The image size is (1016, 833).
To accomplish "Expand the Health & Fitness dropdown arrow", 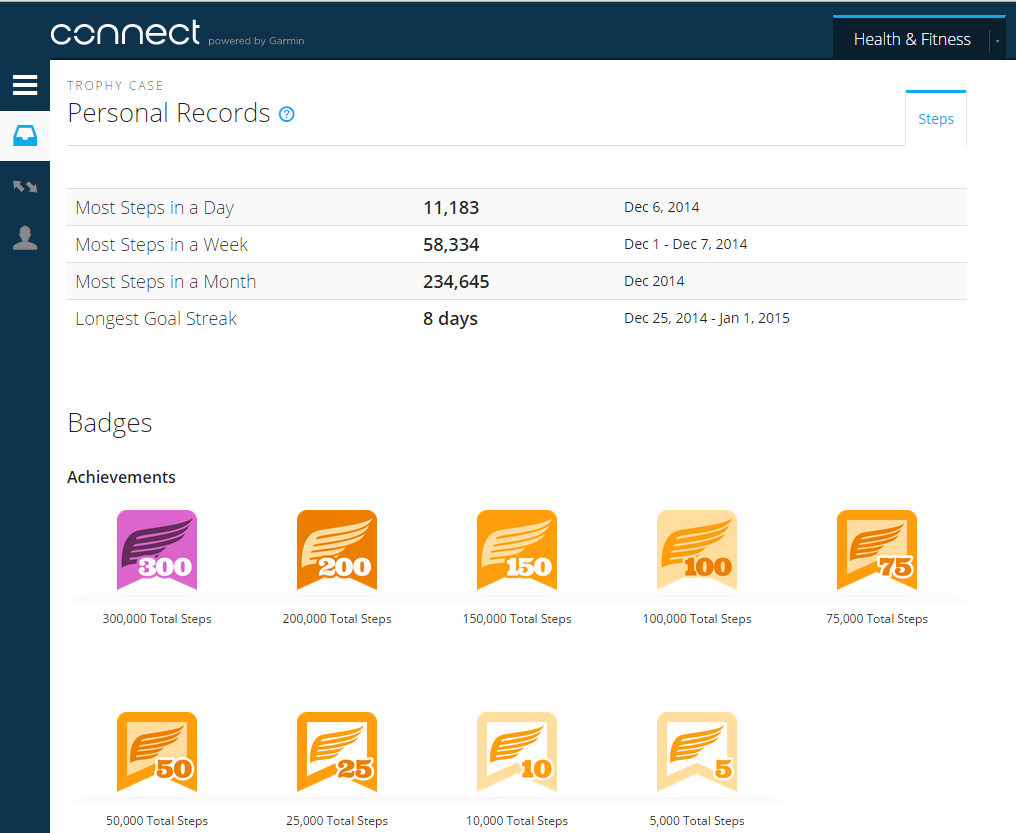I will click(997, 40).
